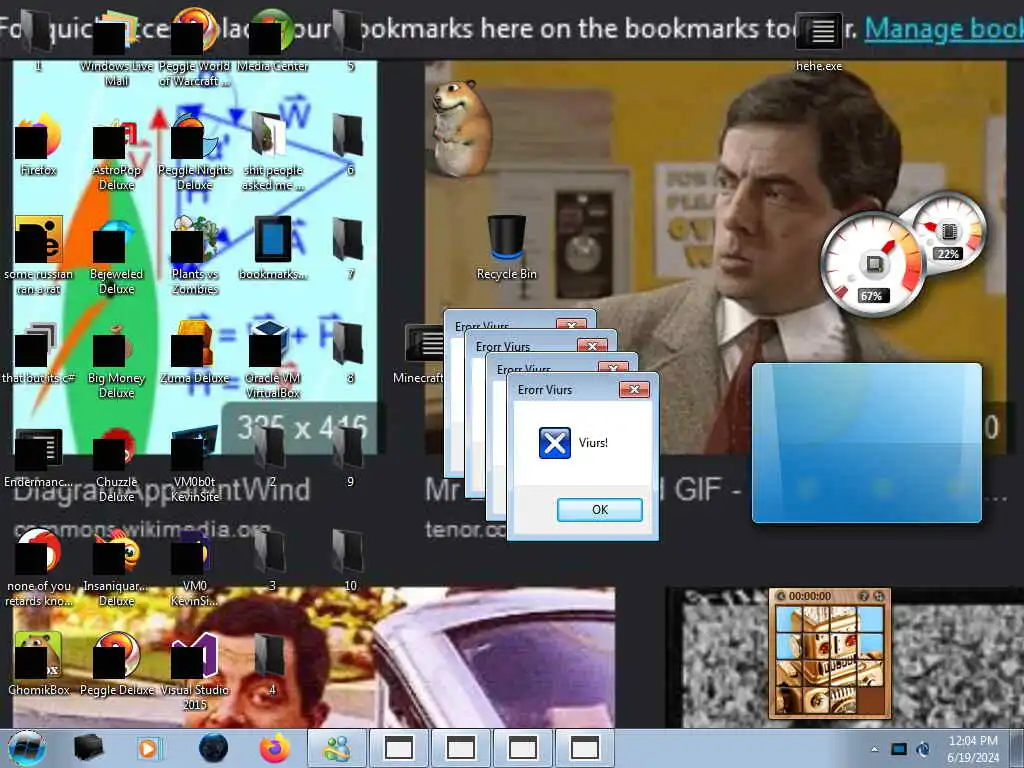This screenshot has width=1024, height=768.
Task: Show hidden system tray icons
Action: pyautogui.click(x=874, y=749)
